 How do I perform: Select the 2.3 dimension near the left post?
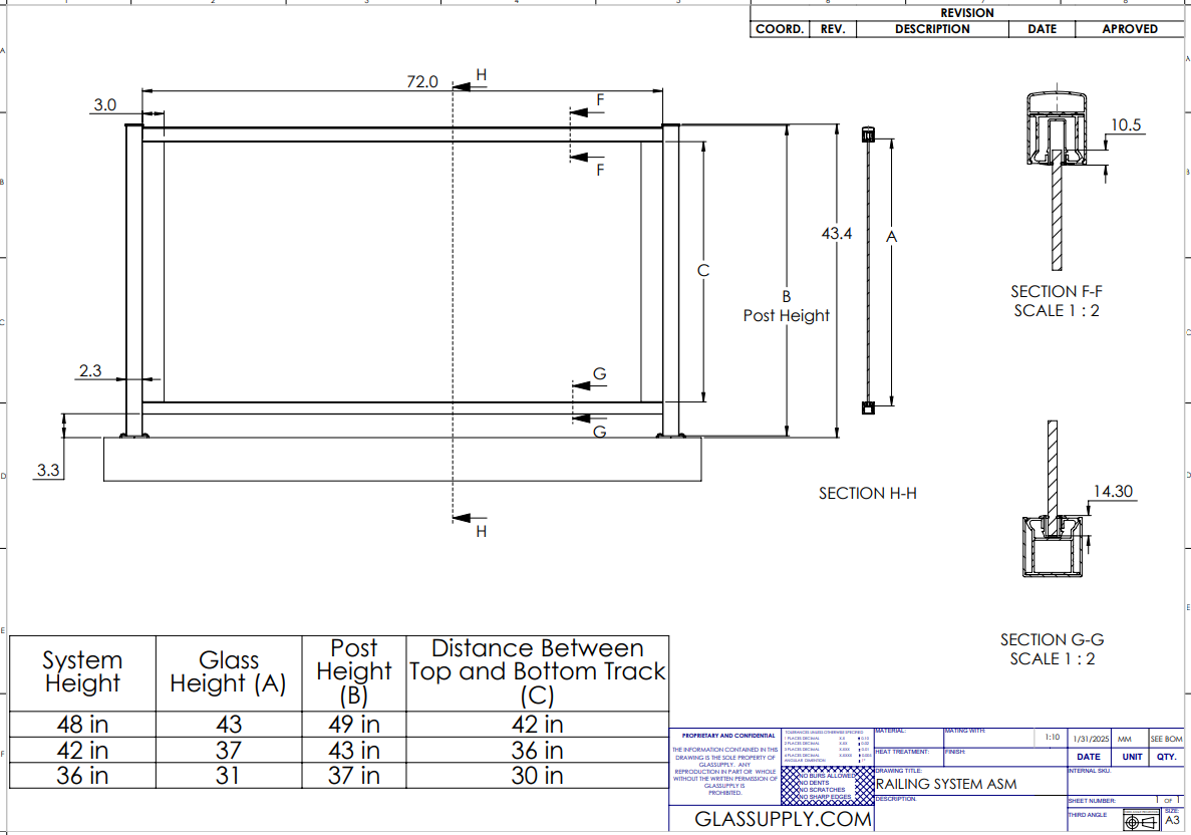[90, 371]
